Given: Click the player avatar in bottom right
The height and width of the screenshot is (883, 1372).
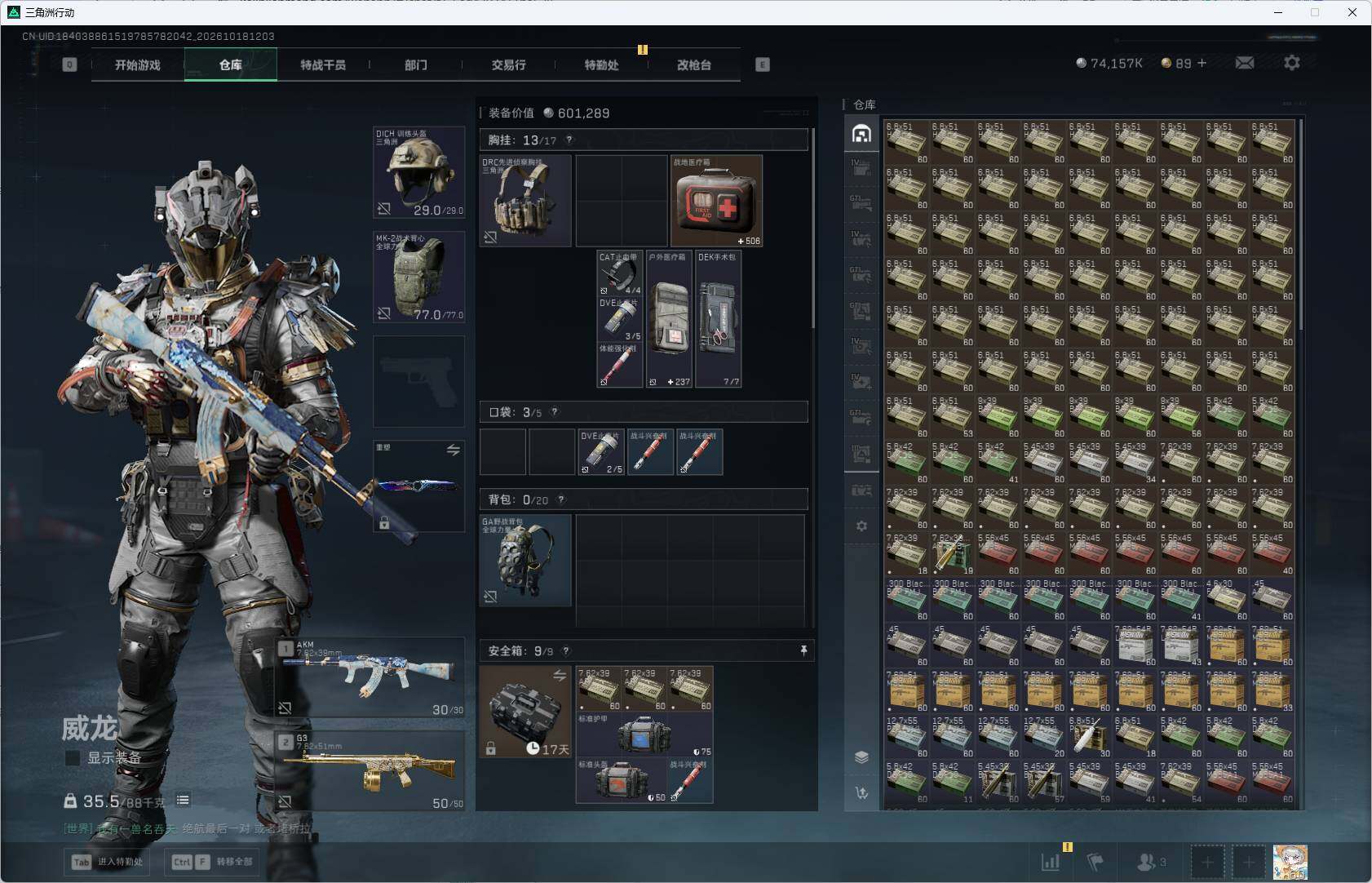Looking at the screenshot, I should [1290, 862].
